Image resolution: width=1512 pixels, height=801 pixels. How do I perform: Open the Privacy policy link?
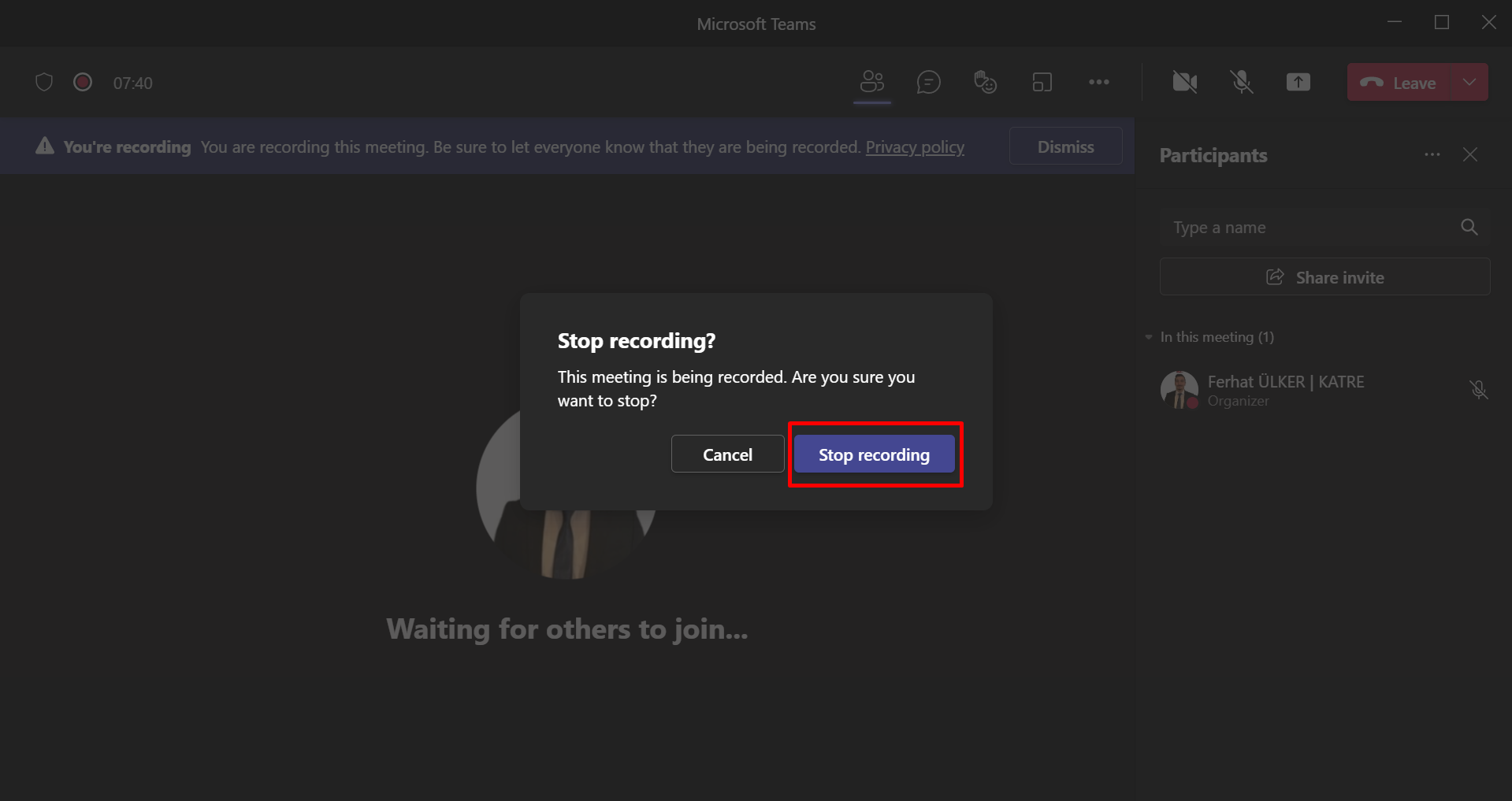coord(914,147)
